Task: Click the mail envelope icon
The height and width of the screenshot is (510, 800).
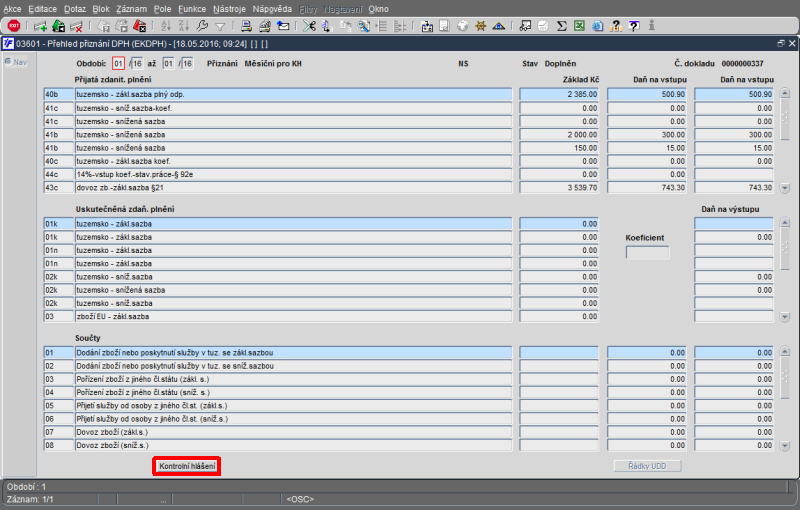Action: (x=283, y=26)
